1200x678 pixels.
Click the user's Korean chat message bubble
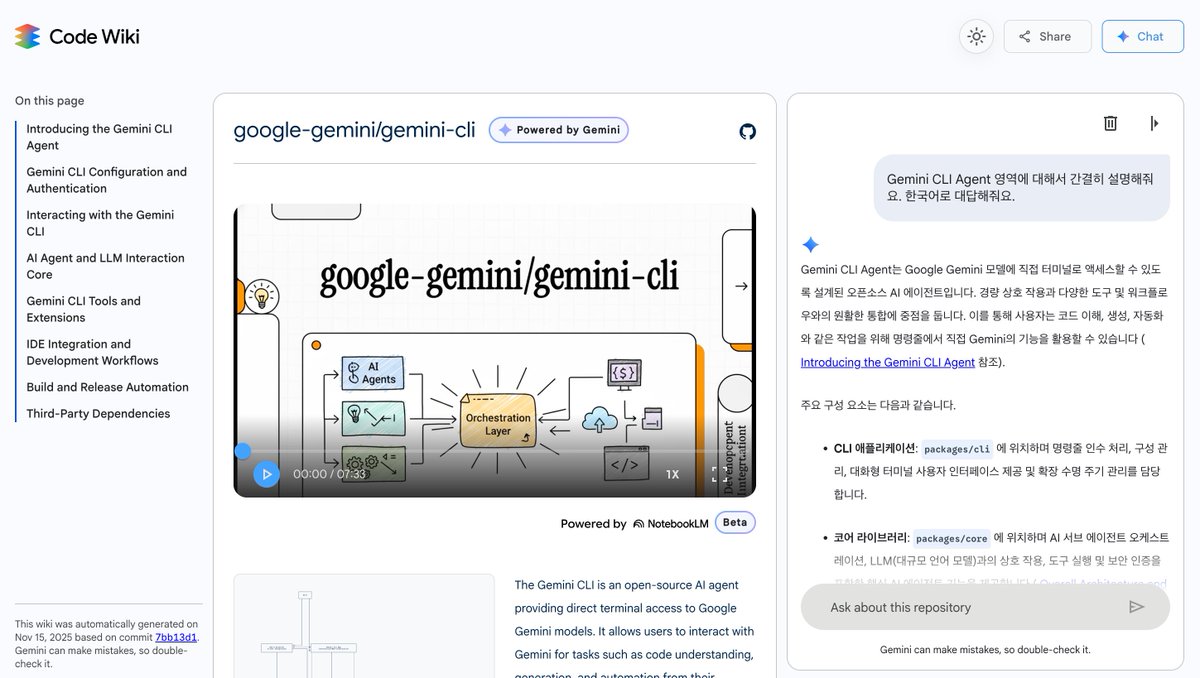click(x=1021, y=187)
